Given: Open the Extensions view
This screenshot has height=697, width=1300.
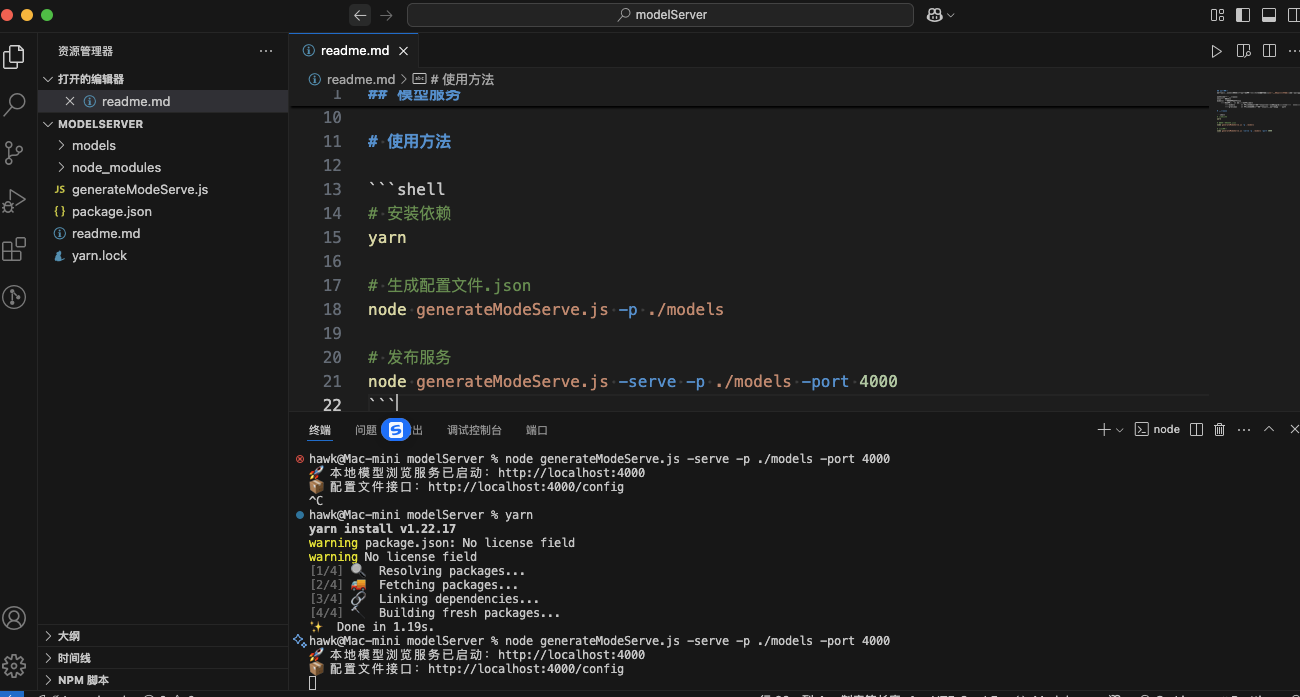Looking at the screenshot, I should [x=14, y=249].
